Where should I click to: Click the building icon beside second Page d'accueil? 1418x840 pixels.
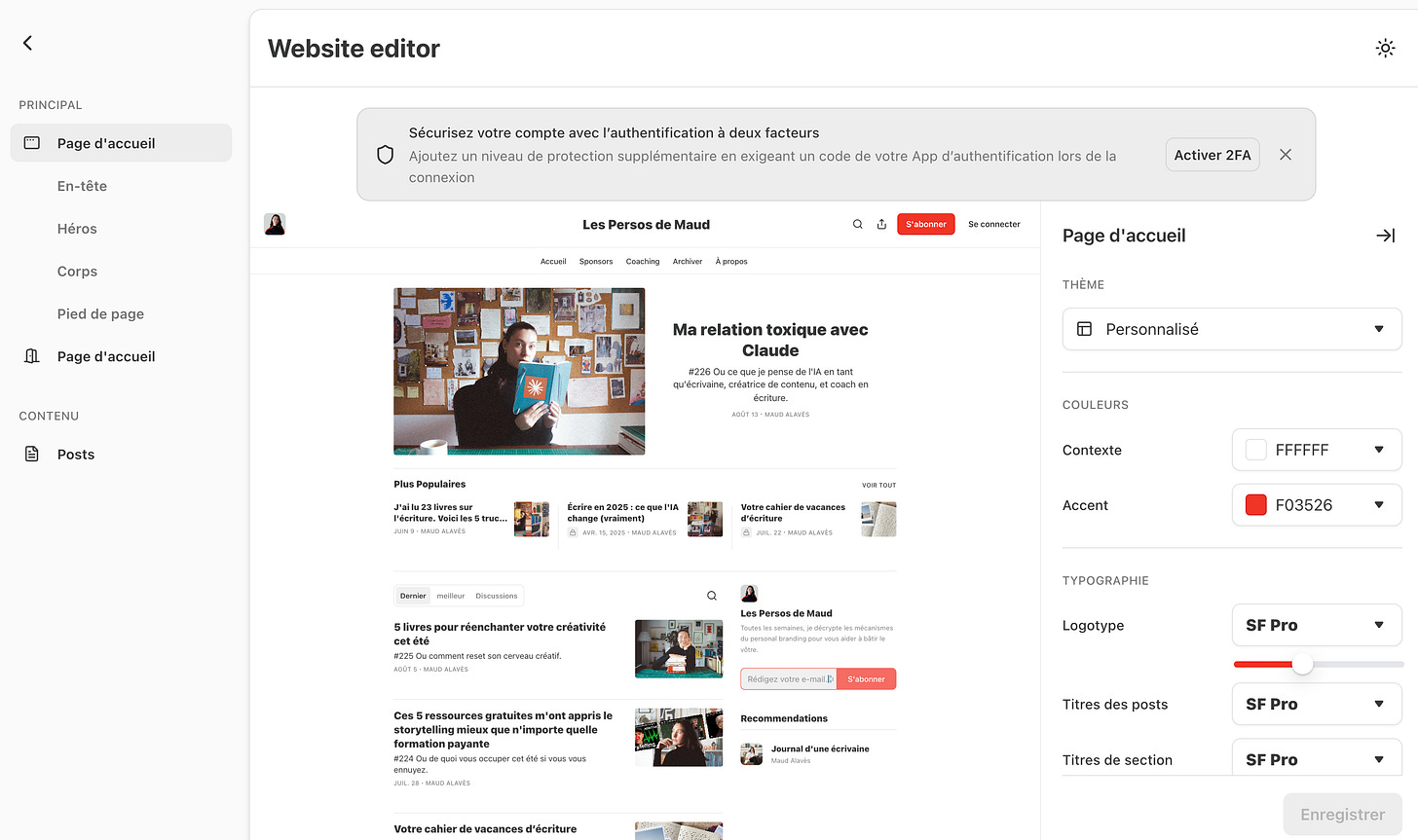tap(32, 356)
